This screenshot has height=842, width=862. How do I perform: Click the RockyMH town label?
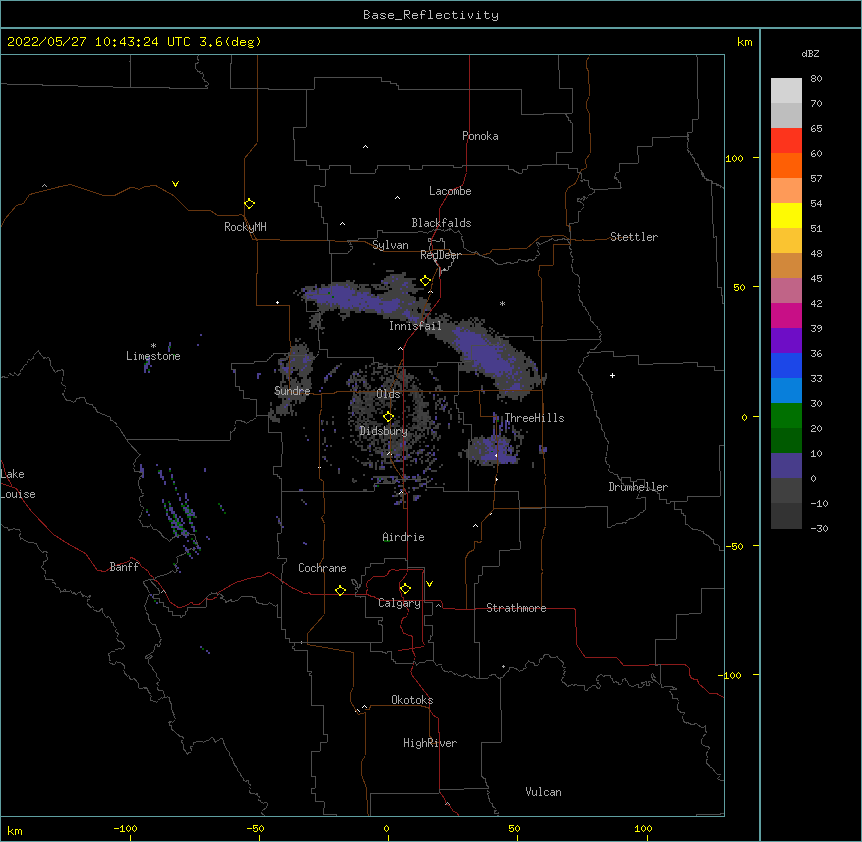coord(245,227)
